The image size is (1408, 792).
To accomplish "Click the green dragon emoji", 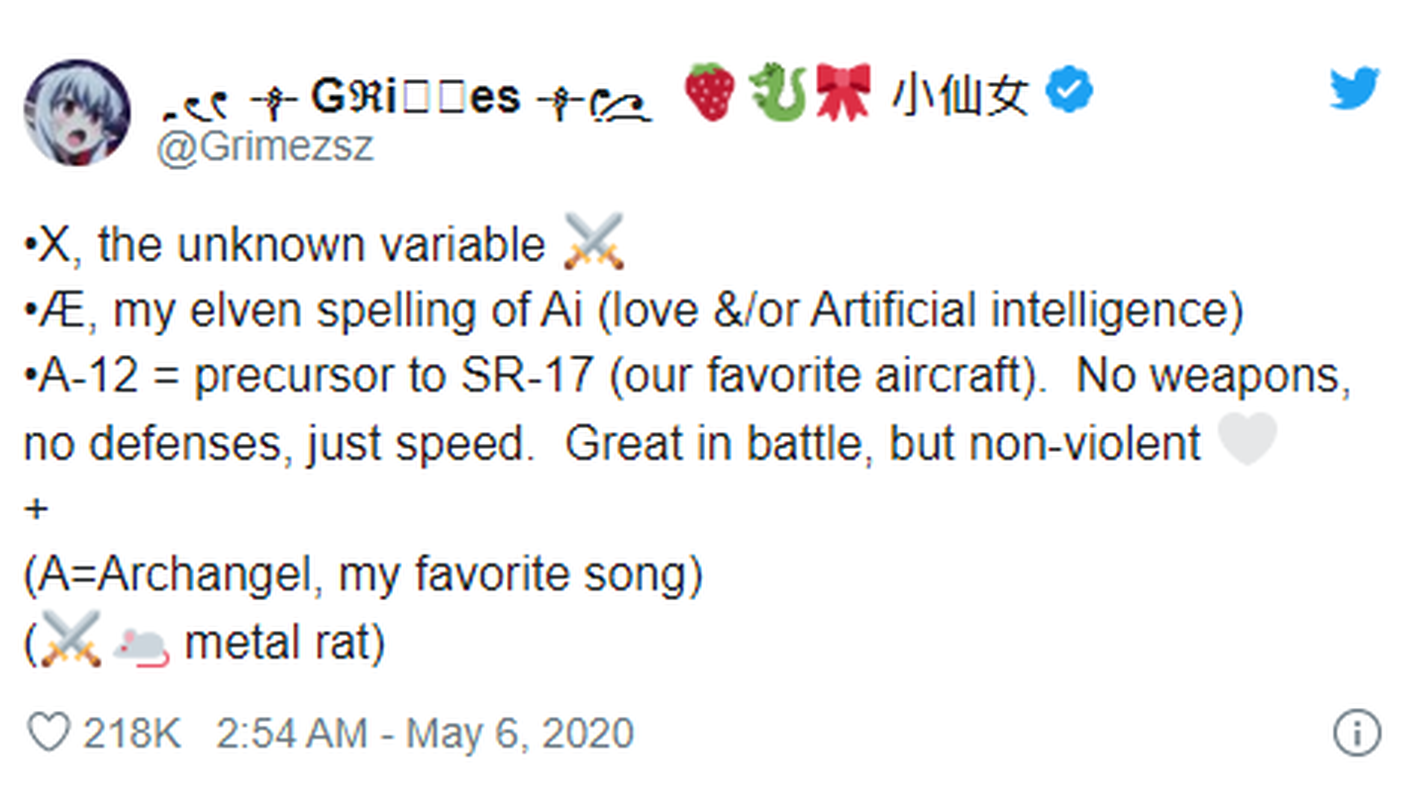I will pyautogui.click(x=778, y=93).
